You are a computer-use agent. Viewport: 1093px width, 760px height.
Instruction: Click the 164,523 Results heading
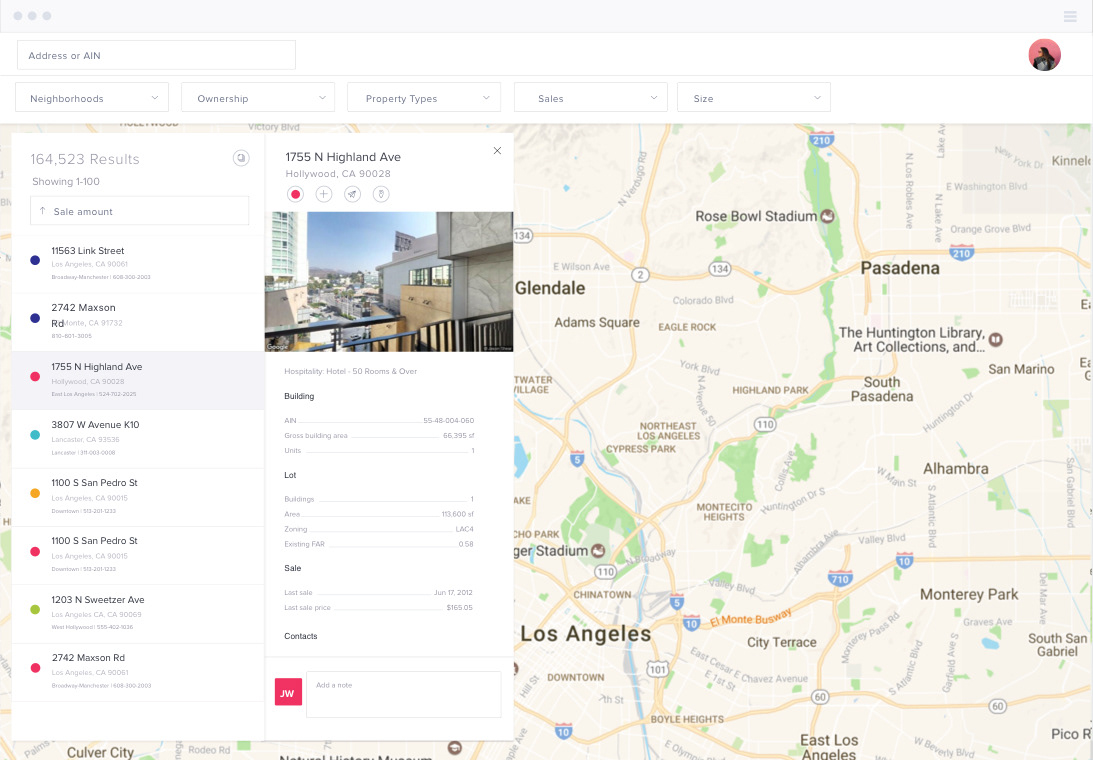[x=85, y=159]
